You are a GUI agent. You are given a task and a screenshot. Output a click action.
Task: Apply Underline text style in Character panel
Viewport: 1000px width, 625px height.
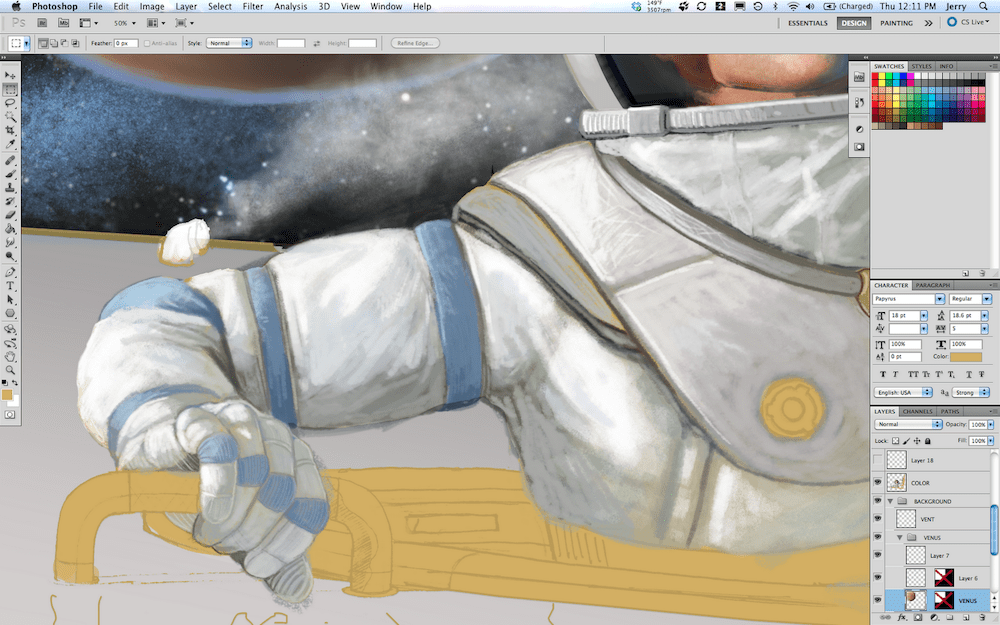click(970, 374)
